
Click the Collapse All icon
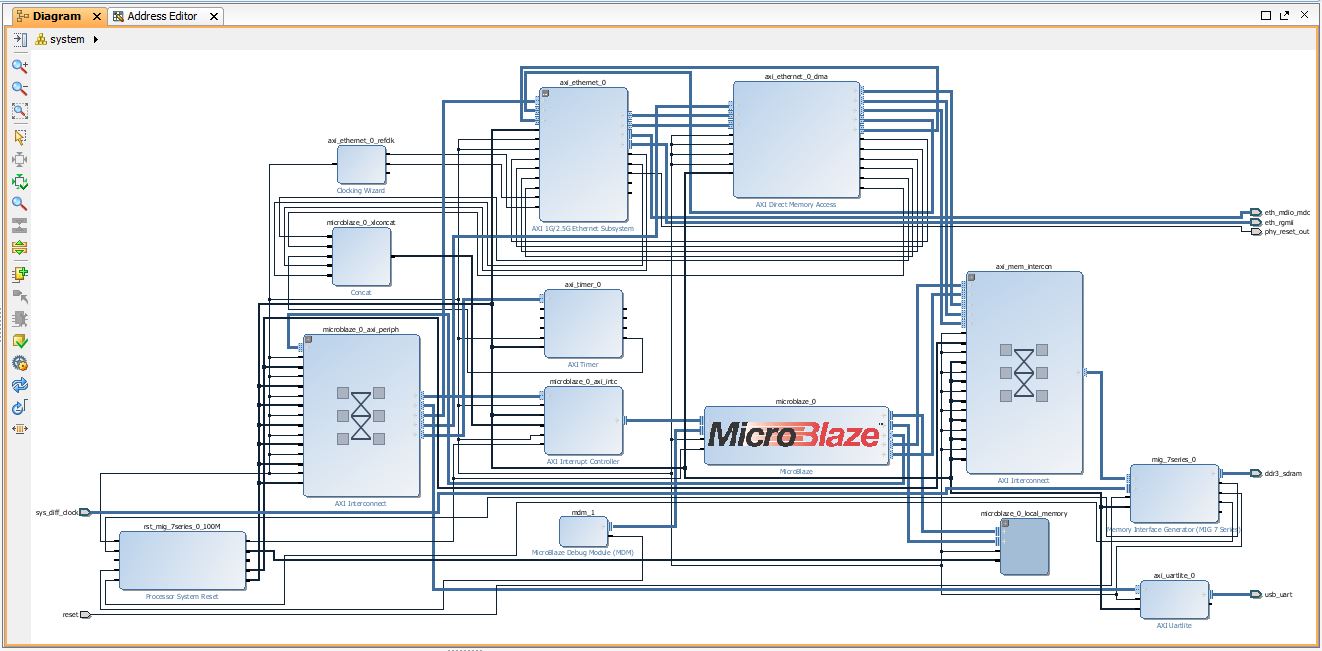[x=19, y=226]
